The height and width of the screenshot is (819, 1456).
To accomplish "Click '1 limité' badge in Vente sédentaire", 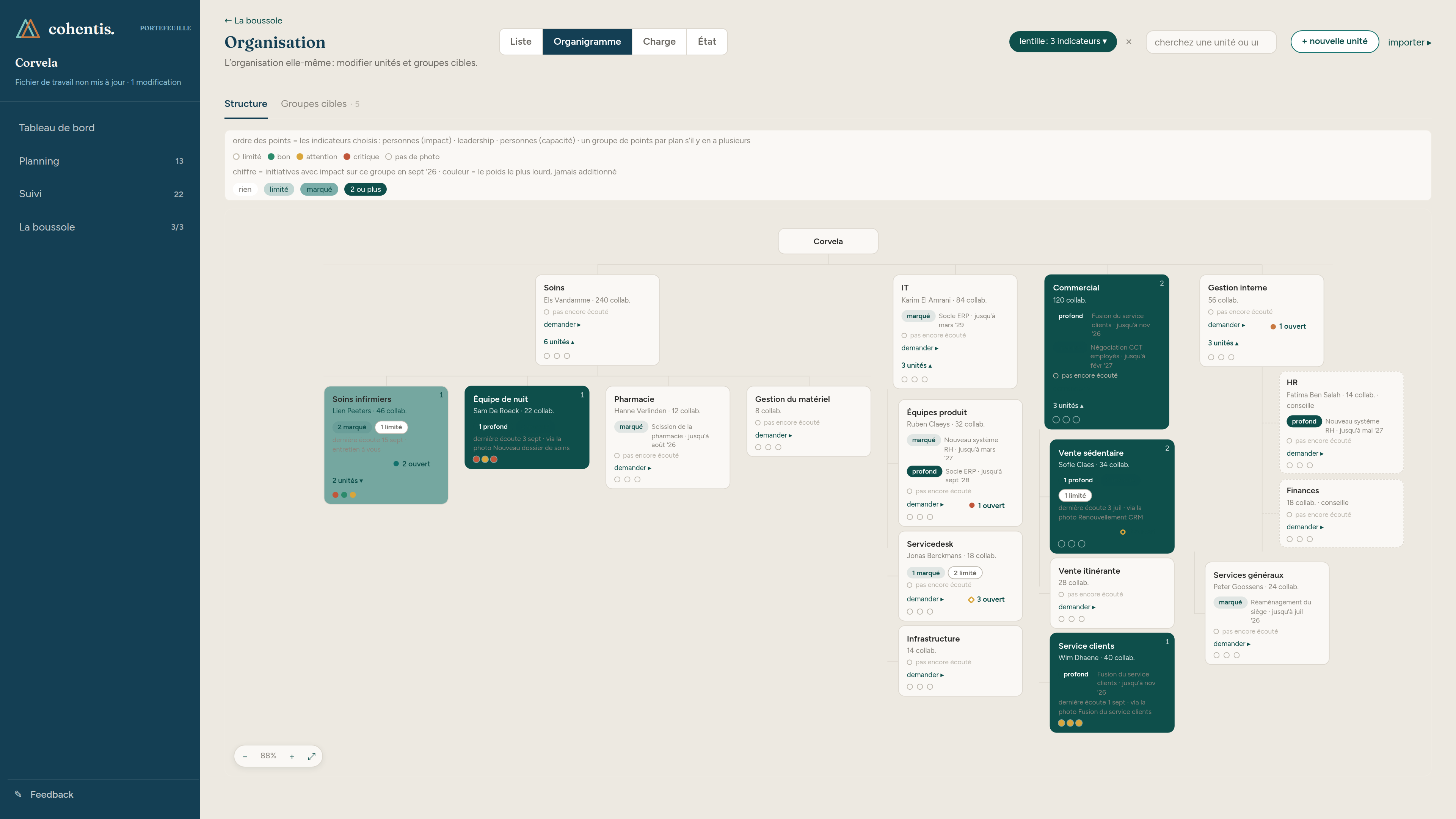I will [x=1075, y=496].
